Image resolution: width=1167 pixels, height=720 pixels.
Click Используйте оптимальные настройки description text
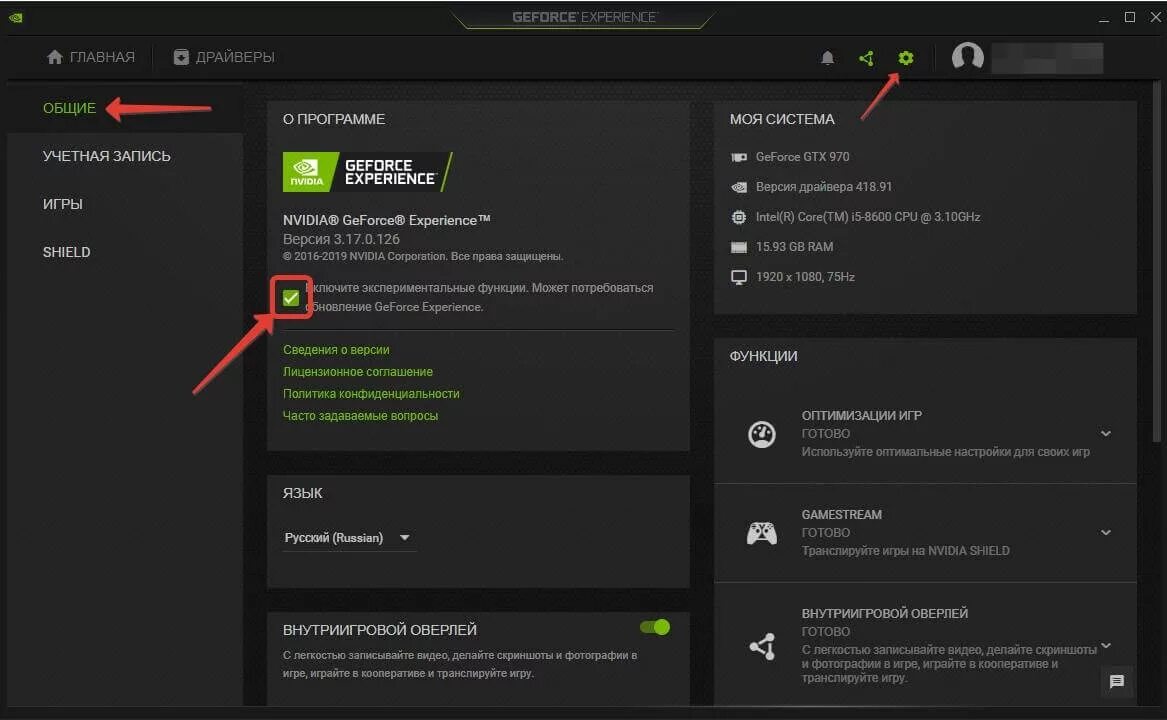pyautogui.click(x=945, y=452)
